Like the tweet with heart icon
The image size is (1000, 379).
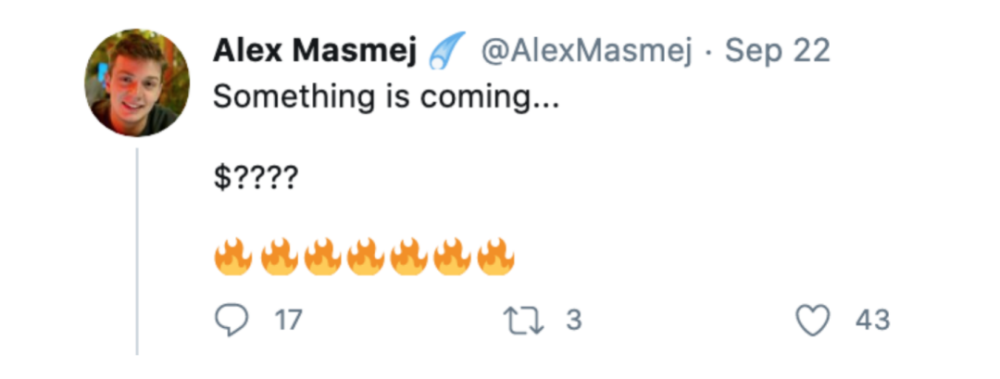point(814,320)
